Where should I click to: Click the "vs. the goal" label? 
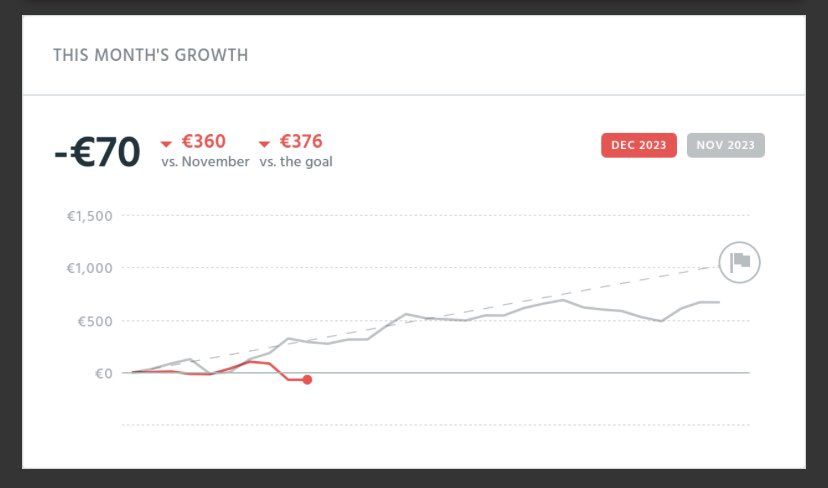295,162
